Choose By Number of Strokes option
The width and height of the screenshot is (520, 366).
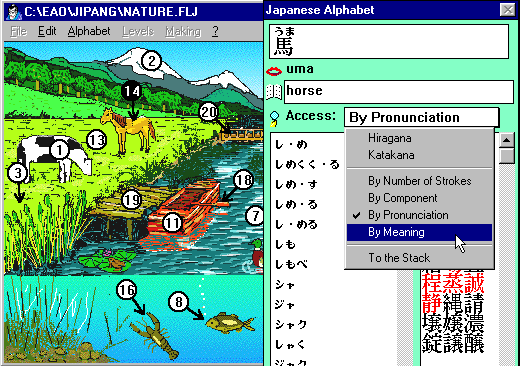coord(419,181)
